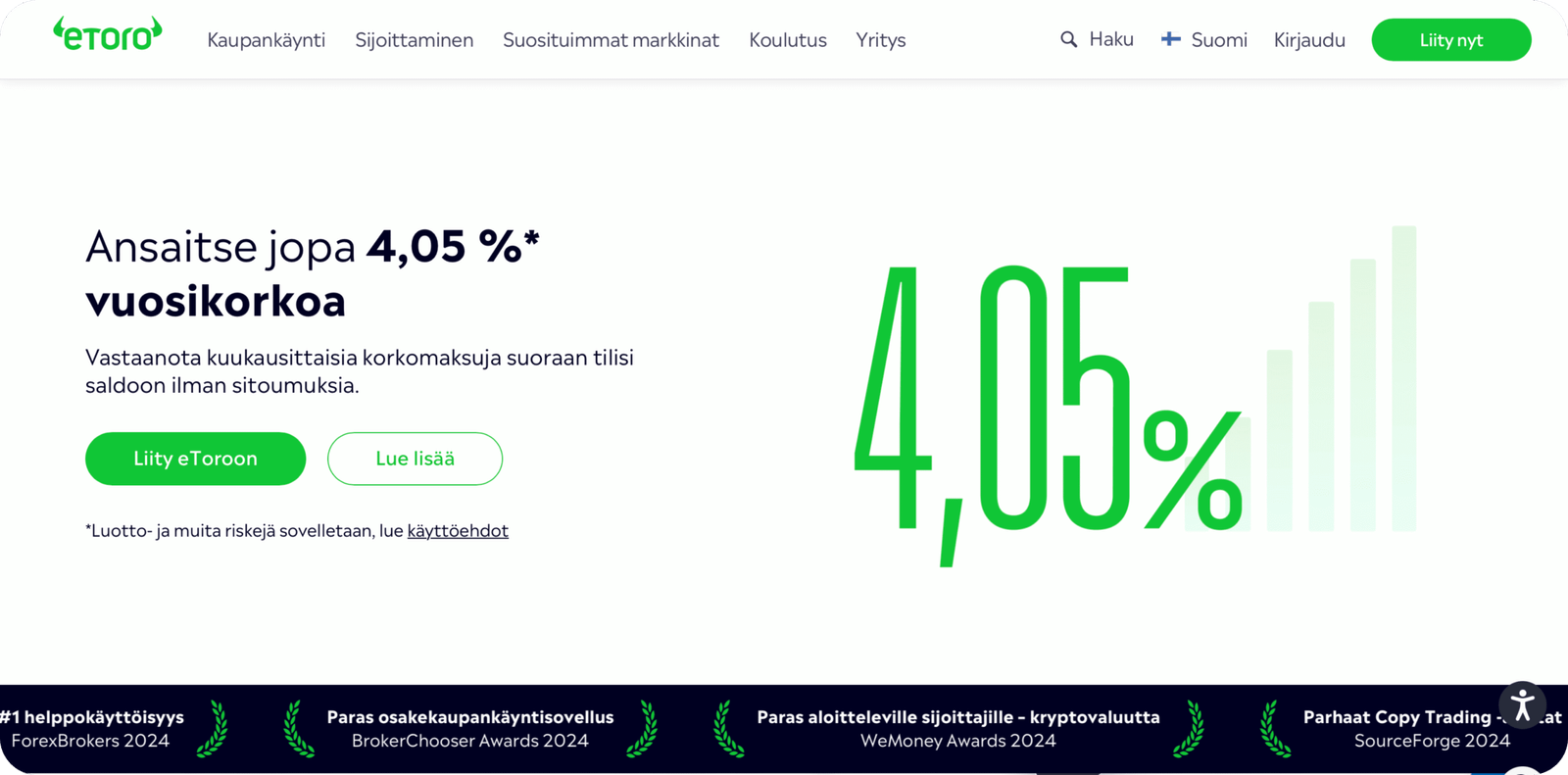Click the Finnish flag icon
The height and width of the screenshot is (775, 1568).
tap(1170, 39)
